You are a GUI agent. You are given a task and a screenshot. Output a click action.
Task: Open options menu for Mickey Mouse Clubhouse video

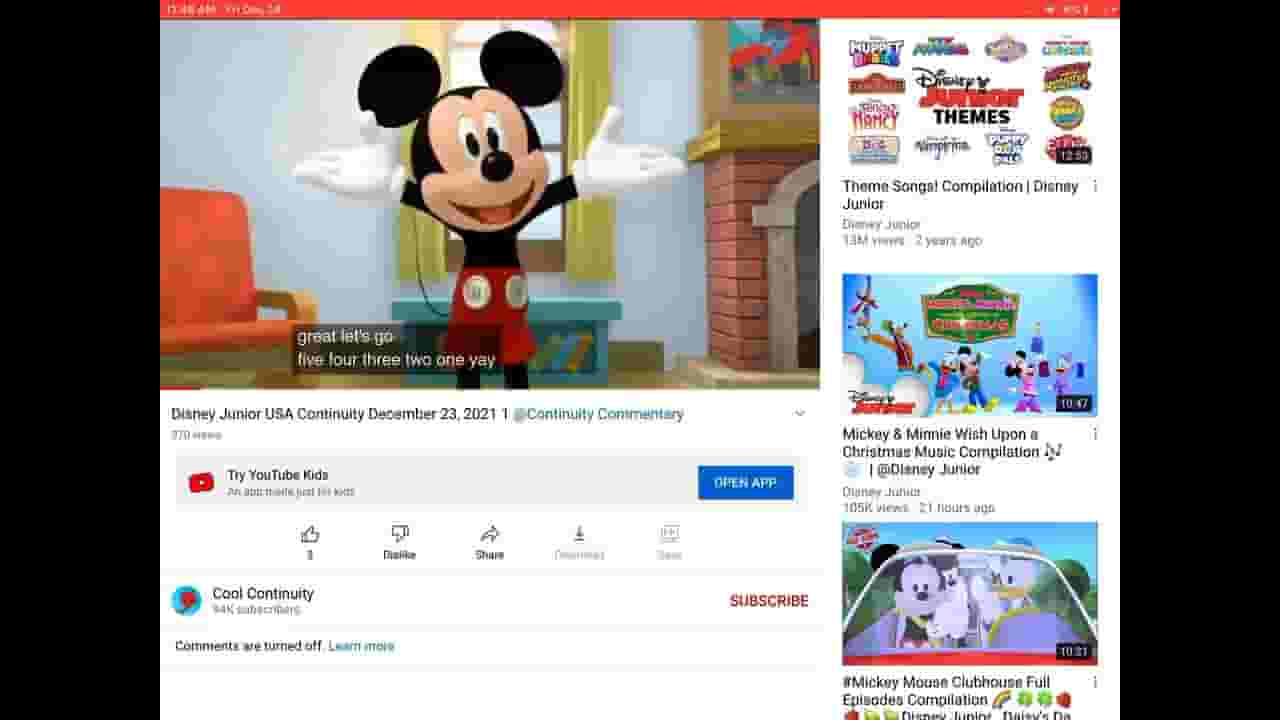coord(1095,682)
